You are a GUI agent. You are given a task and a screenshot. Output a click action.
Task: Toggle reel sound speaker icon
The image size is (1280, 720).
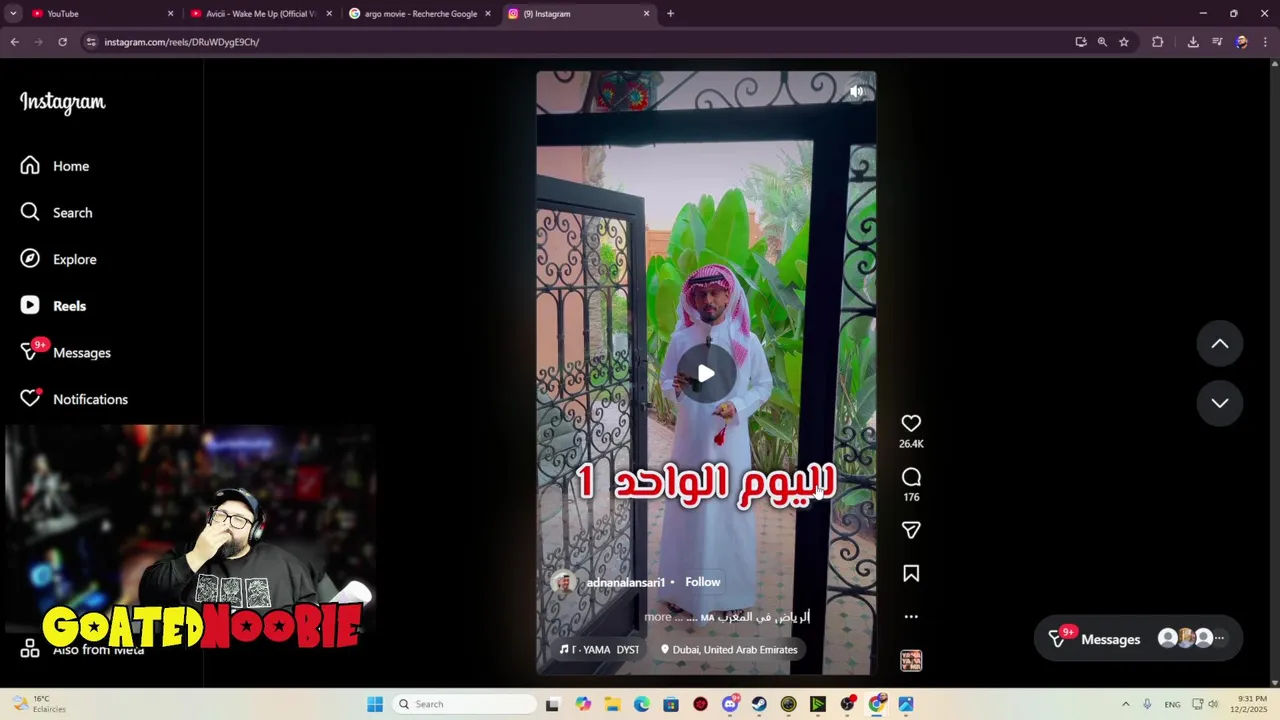point(857,91)
